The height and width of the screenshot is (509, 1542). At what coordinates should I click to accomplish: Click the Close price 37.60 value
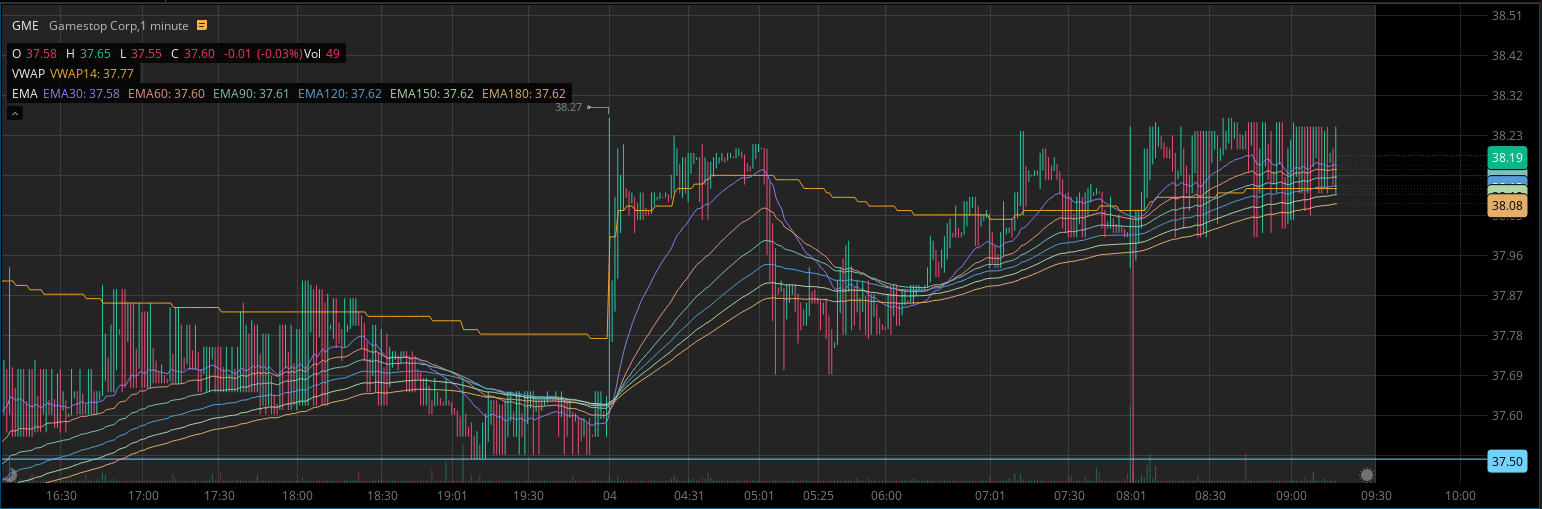tap(199, 53)
